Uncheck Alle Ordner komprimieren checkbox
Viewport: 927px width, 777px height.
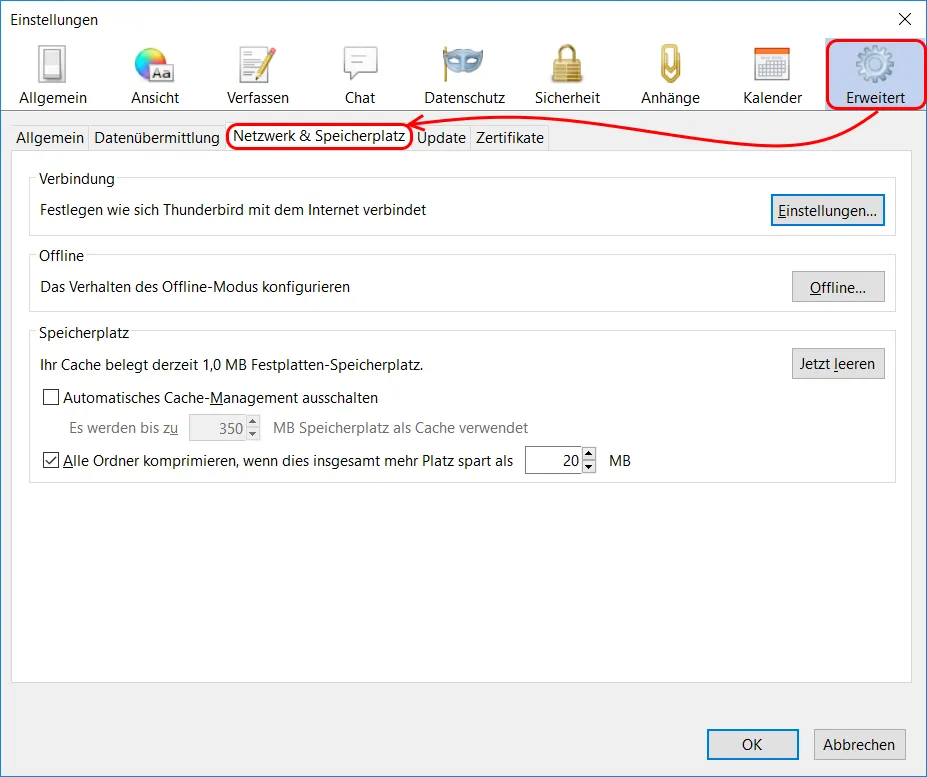point(51,460)
